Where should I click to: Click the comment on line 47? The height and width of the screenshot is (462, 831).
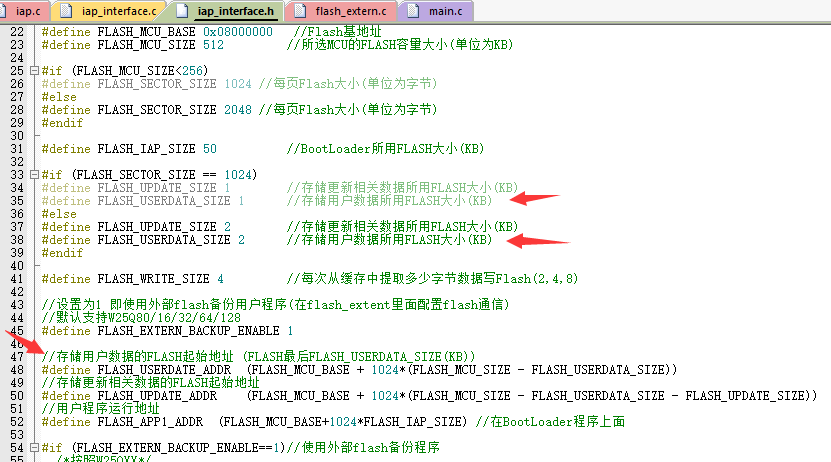(x=259, y=357)
